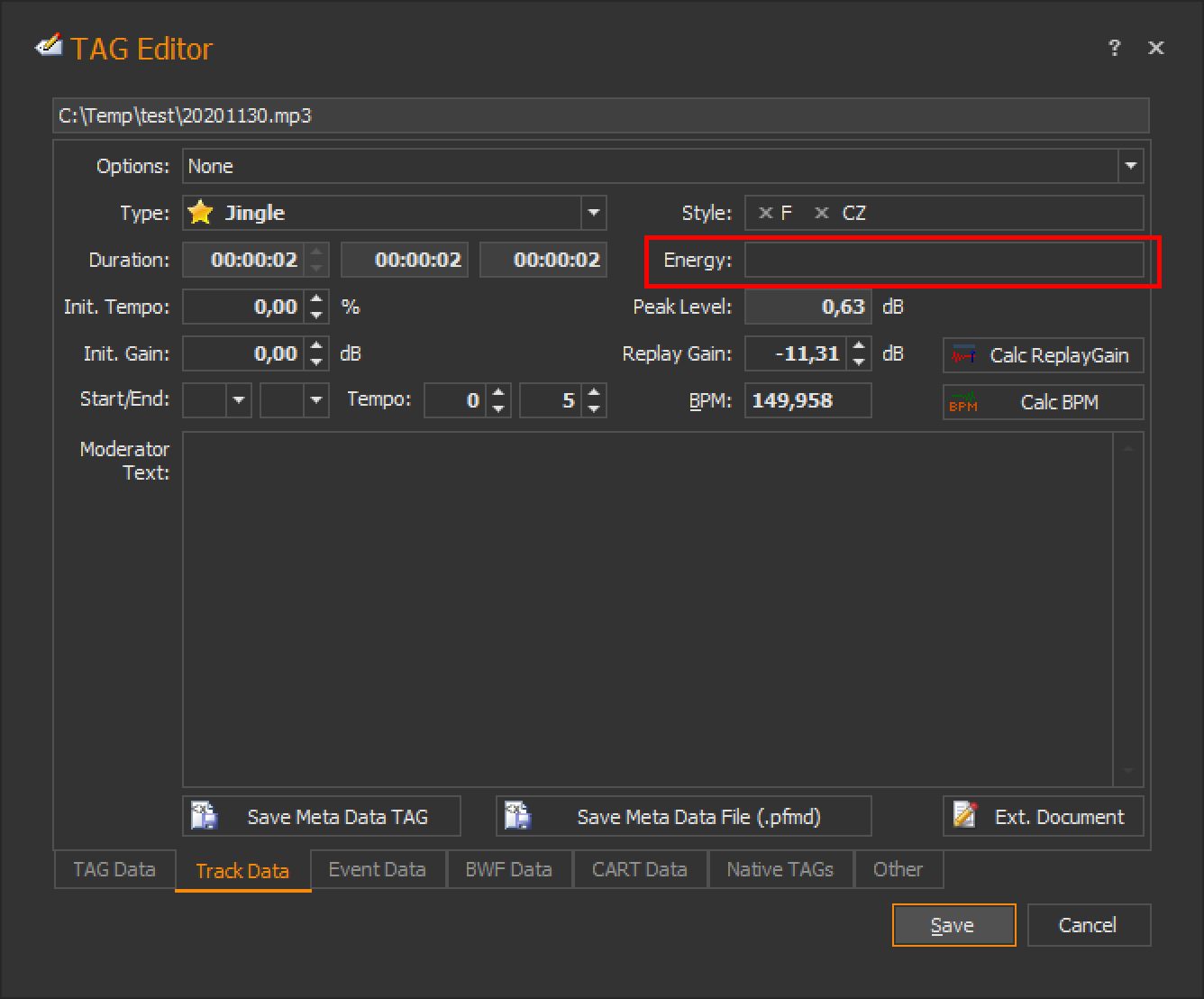This screenshot has height=999, width=1204.
Task: Select the BWF Data tab
Action: [508, 869]
